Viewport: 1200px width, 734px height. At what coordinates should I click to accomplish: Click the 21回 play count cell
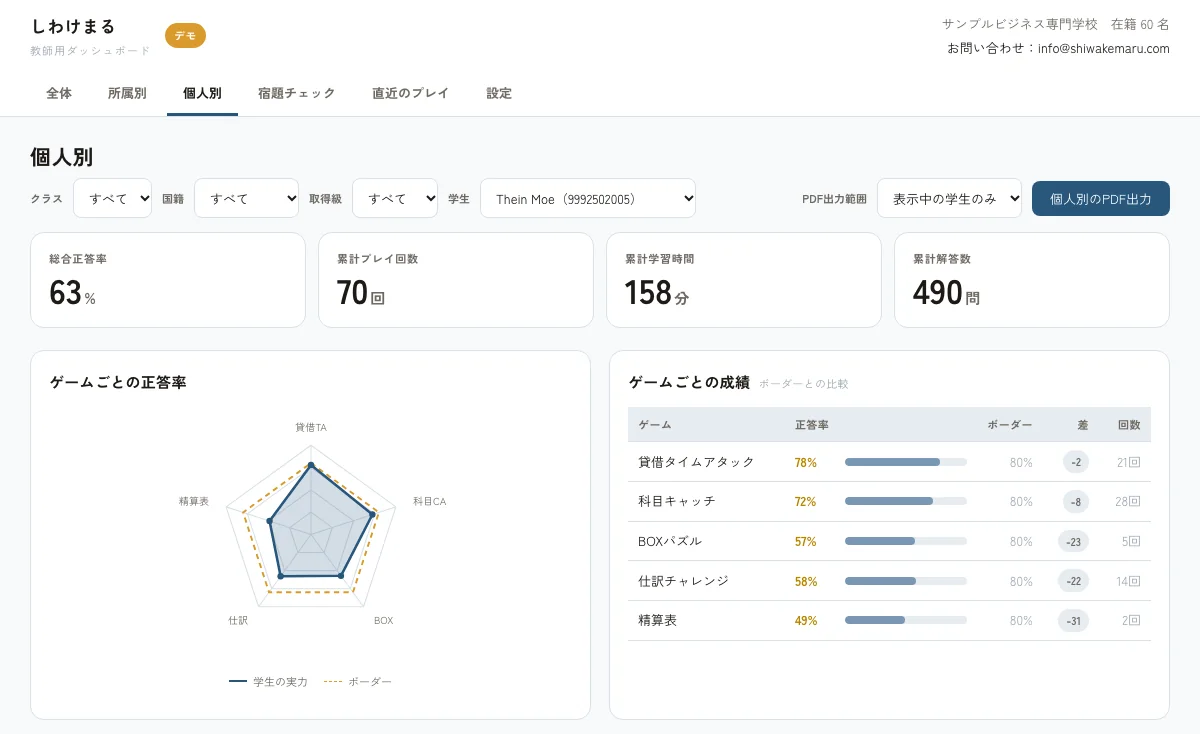click(1128, 462)
